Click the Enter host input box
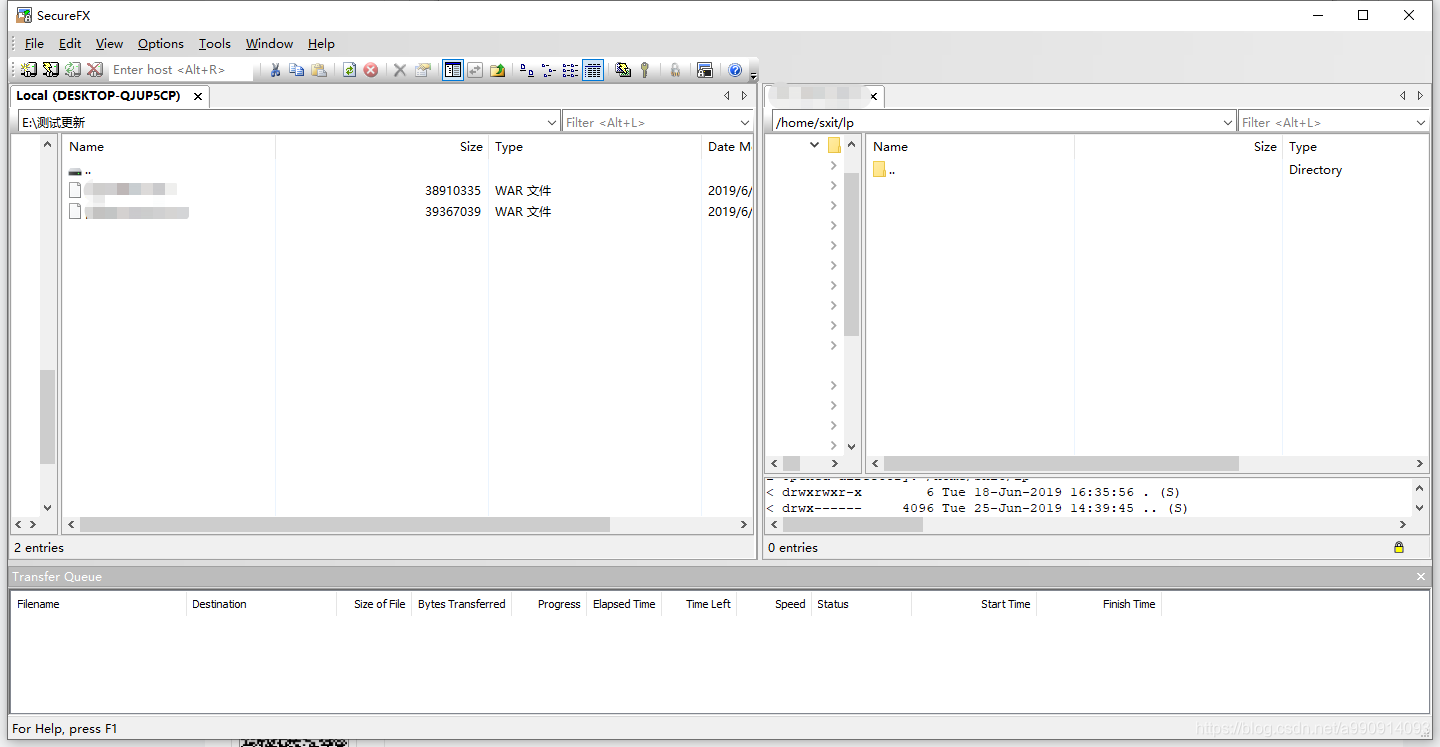 pos(180,70)
